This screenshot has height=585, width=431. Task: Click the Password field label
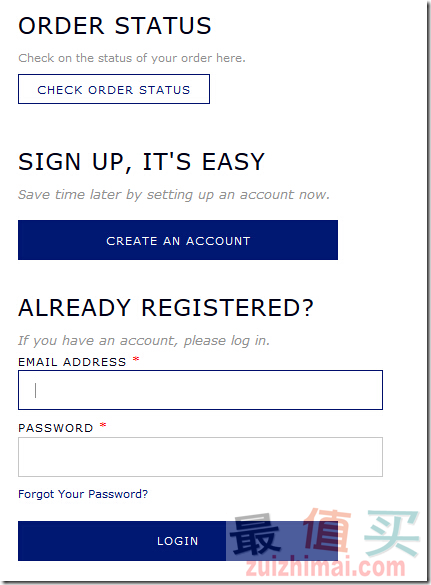point(56,428)
